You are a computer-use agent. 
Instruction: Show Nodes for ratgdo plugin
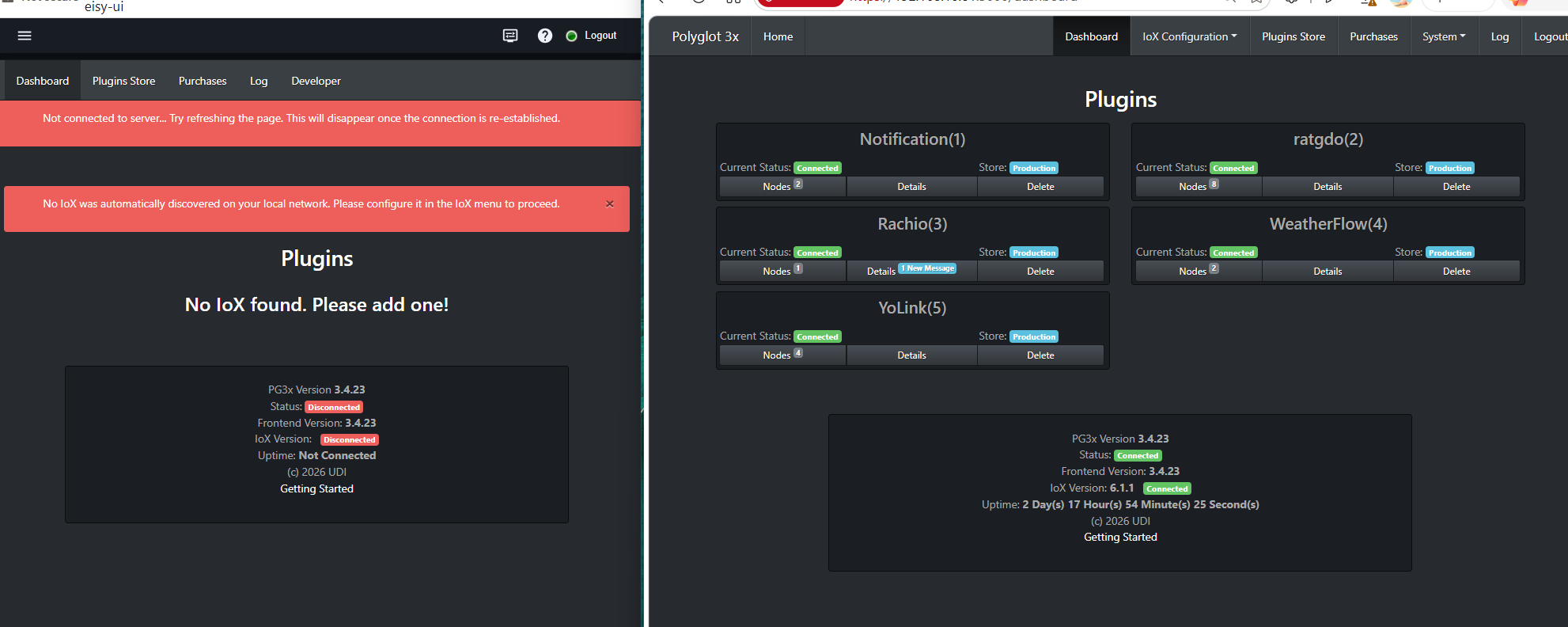(x=1199, y=186)
